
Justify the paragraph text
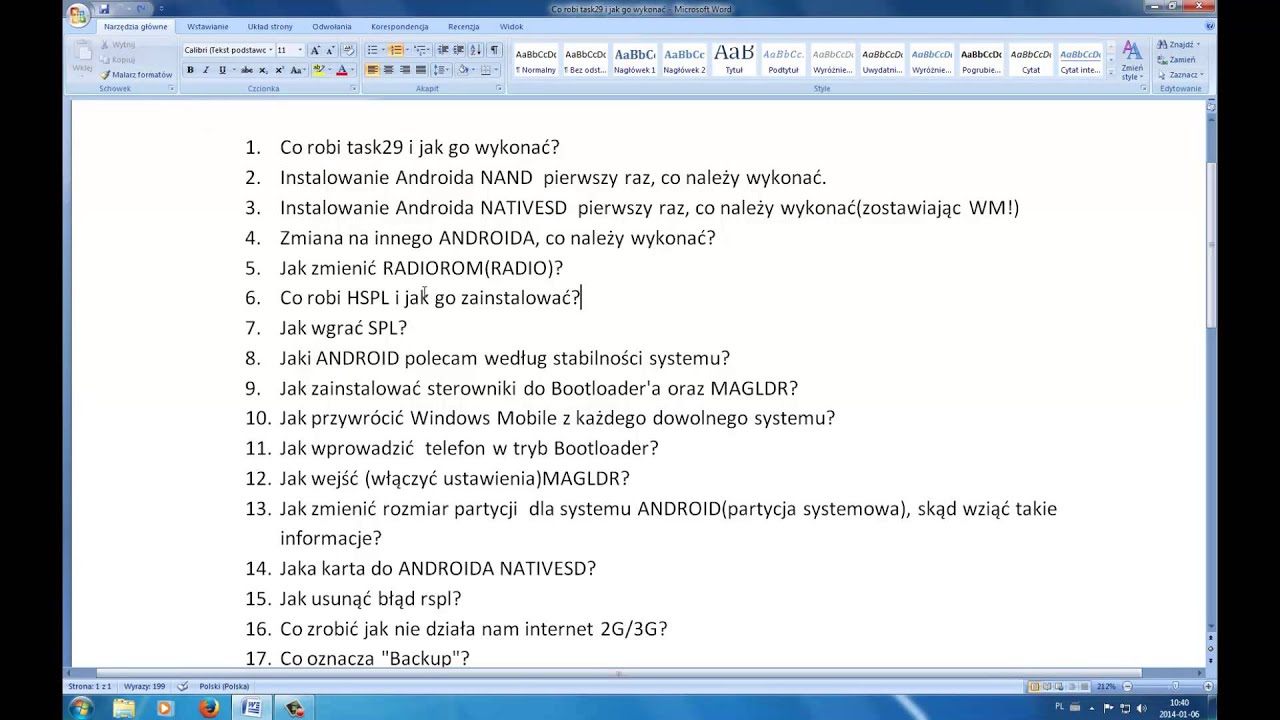coord(421,70)
